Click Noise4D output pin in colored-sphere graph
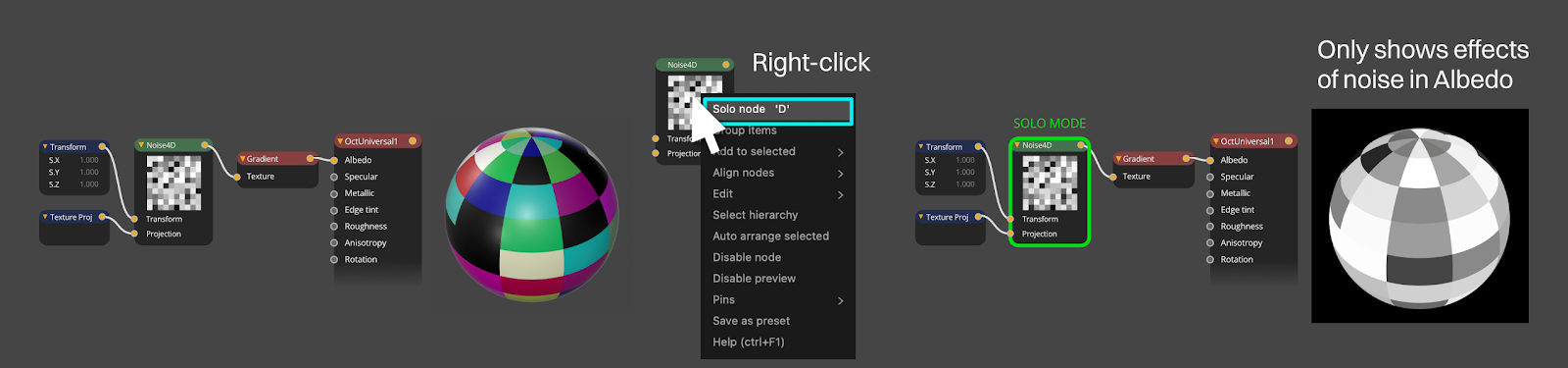Viewport: 1568px width, 368px height. pyautogui.click(x=205, y=145)
